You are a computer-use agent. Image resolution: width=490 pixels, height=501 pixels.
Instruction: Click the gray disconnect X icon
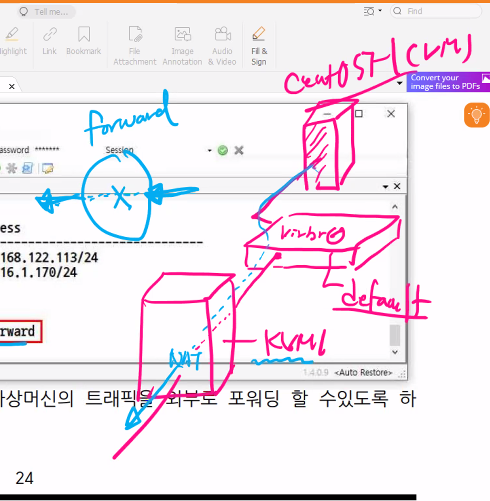point(239,150)
